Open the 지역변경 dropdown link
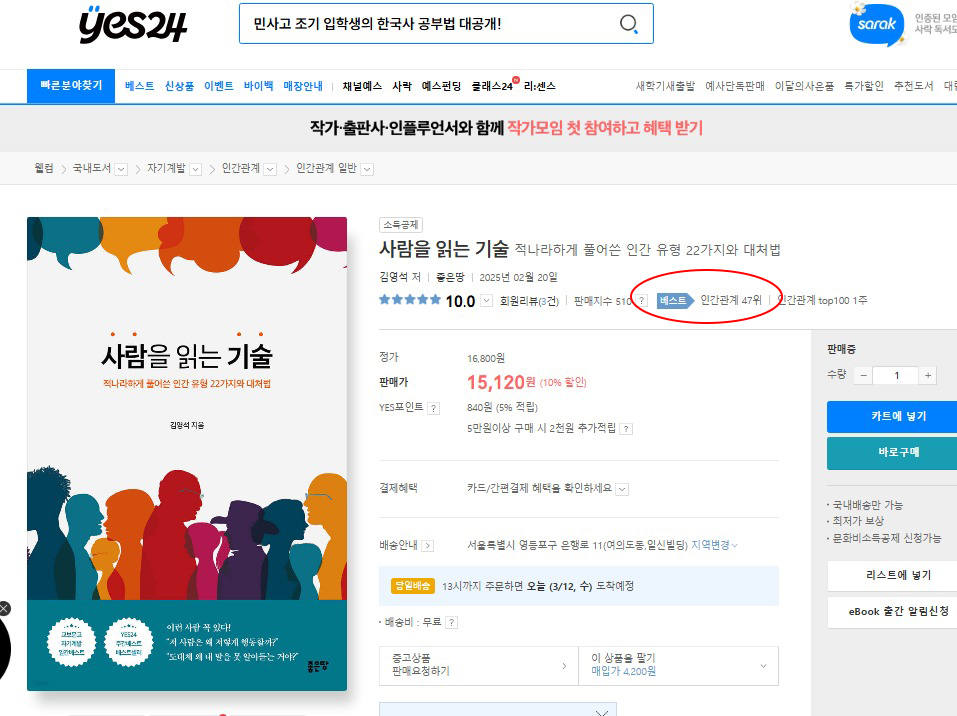Screen dimensions: 957x716 click(x=714, y=545)
